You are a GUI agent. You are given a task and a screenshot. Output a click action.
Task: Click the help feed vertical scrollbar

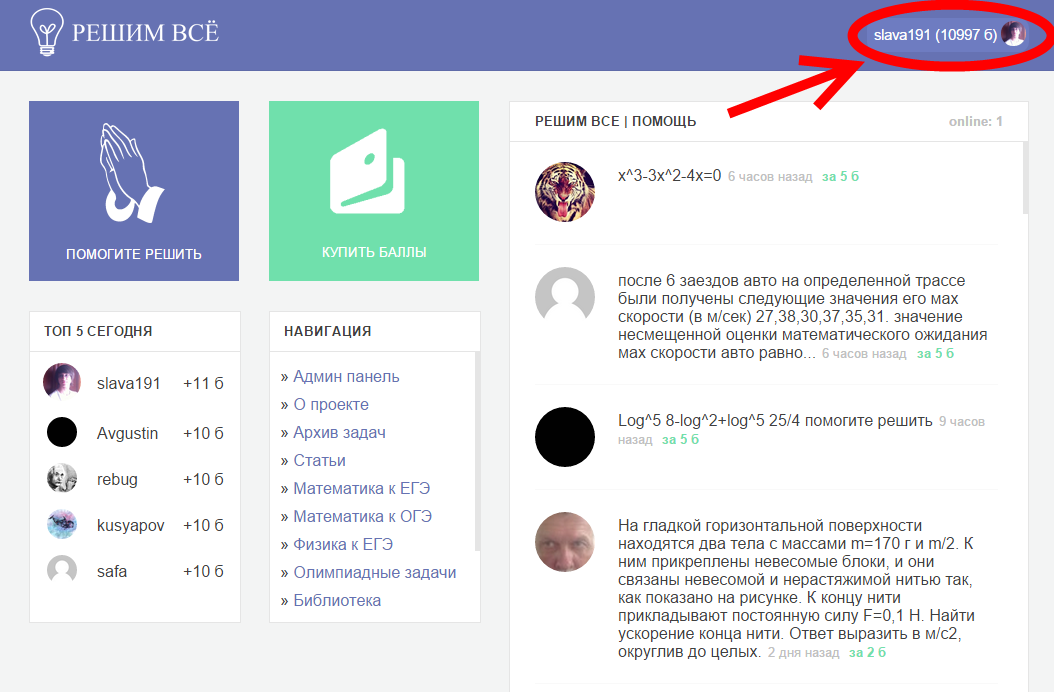tap(1024, 178)
